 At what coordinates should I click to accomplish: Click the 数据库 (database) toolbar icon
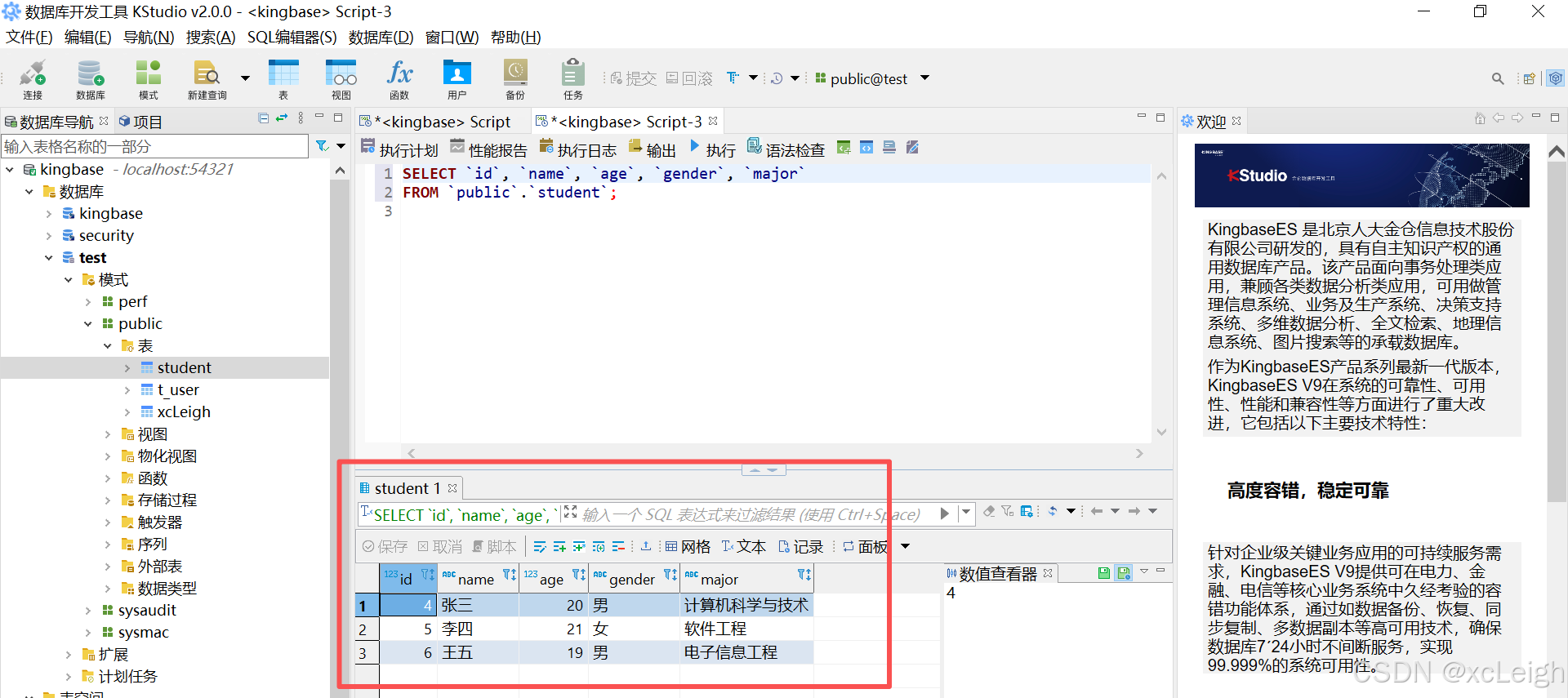[91, 79]
